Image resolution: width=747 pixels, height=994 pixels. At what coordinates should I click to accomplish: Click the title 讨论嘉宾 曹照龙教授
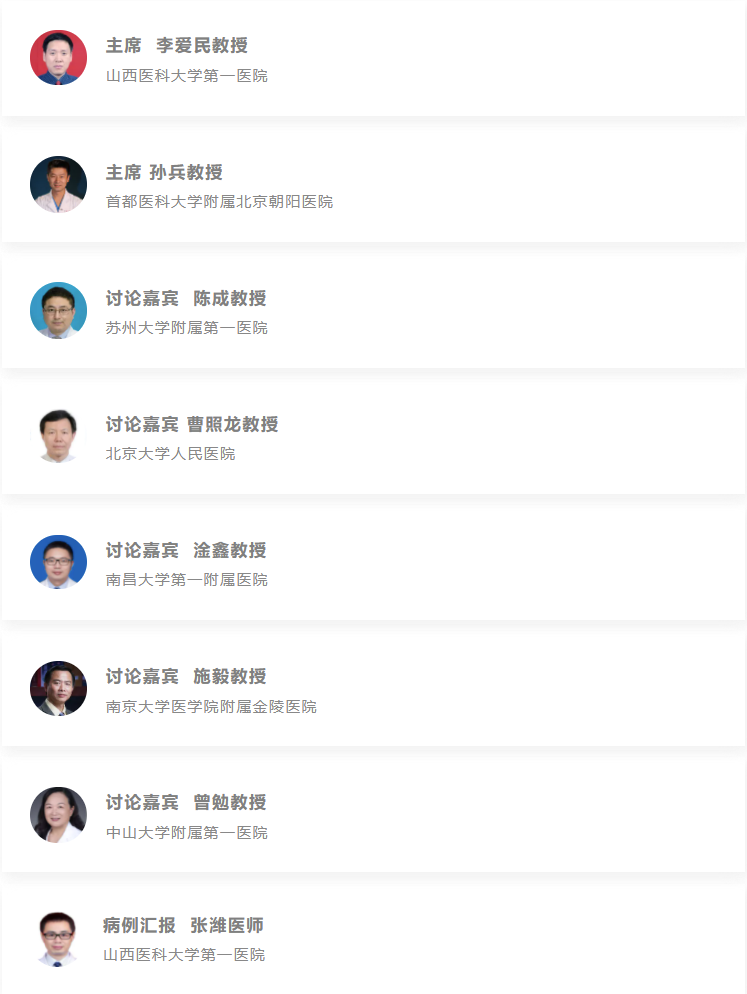coord(192,424)
